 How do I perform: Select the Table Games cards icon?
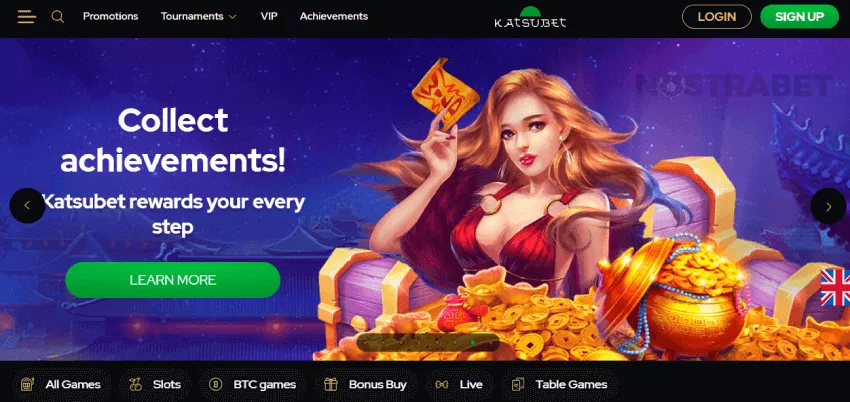point(518,385)
